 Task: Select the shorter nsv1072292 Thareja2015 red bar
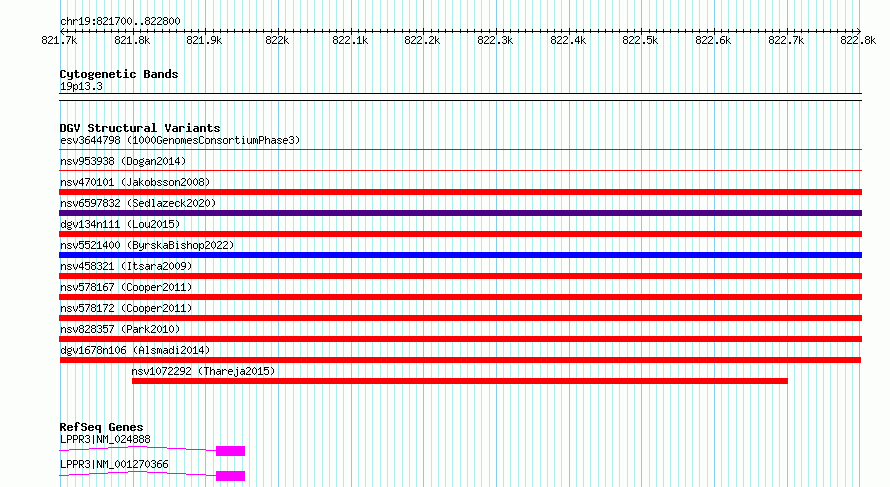tap(460, 381)
